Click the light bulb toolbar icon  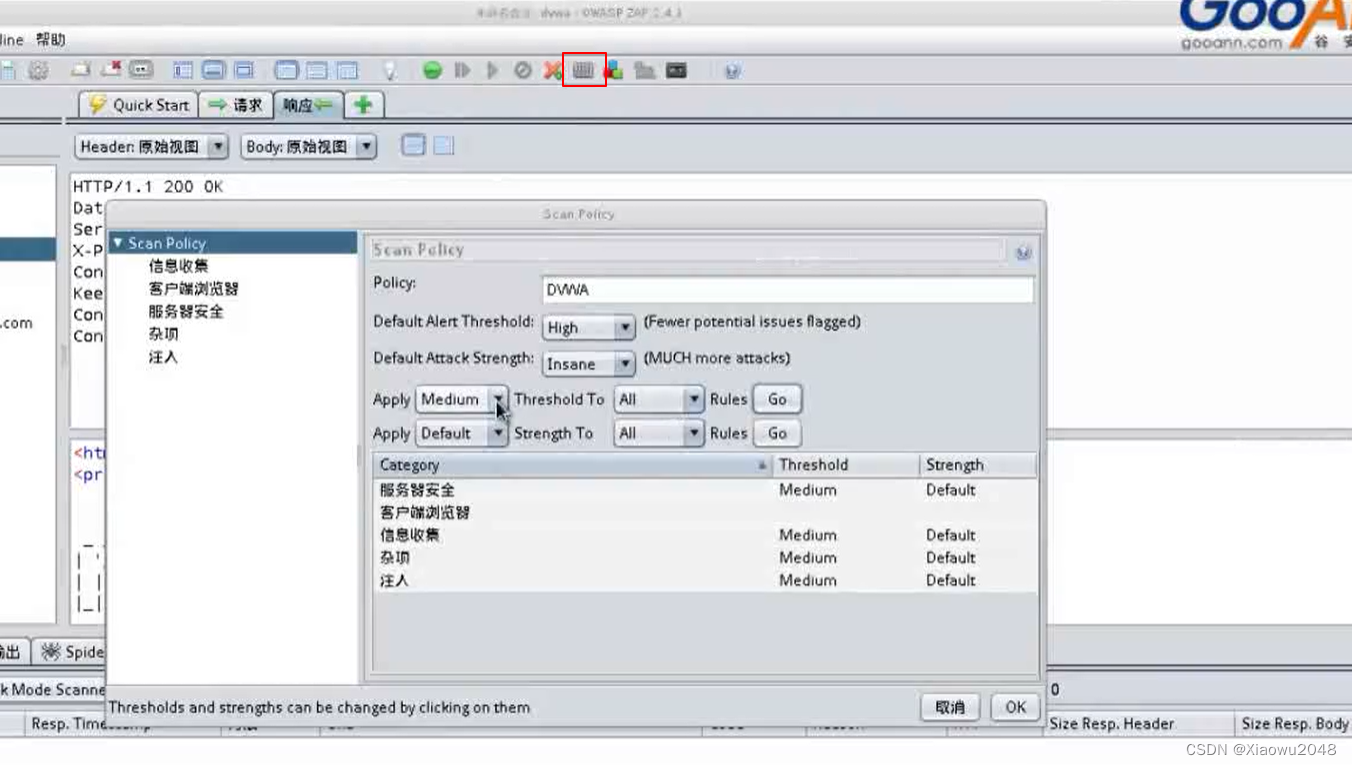tap(391, 71)
